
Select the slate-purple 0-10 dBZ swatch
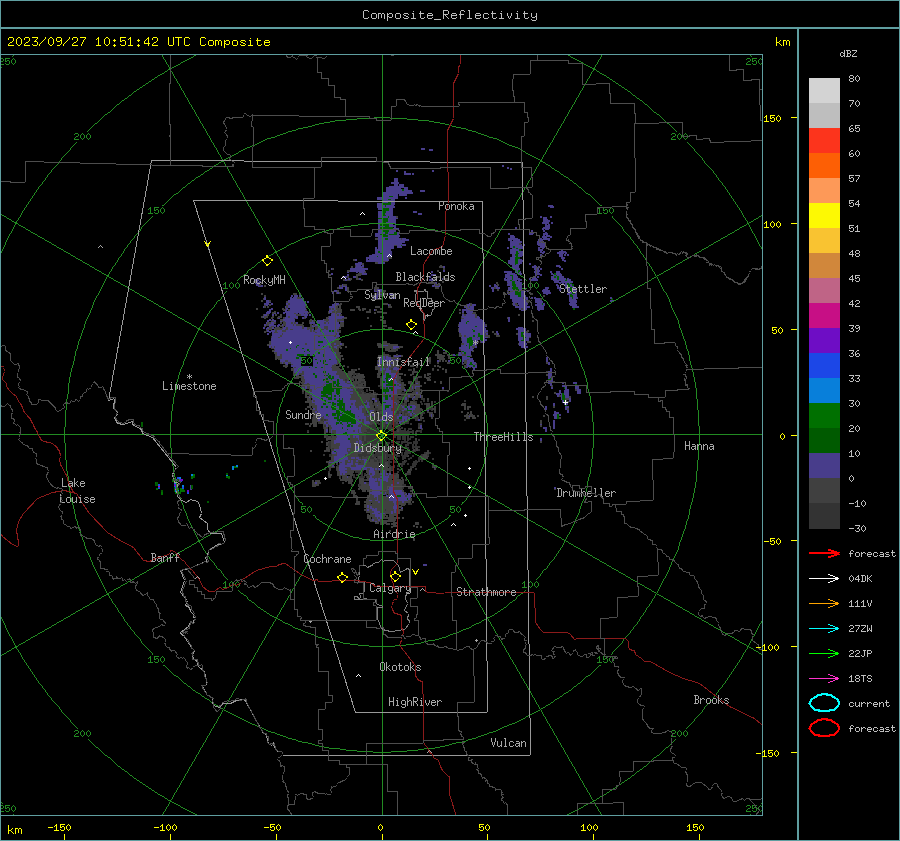(x=824, y=466)
